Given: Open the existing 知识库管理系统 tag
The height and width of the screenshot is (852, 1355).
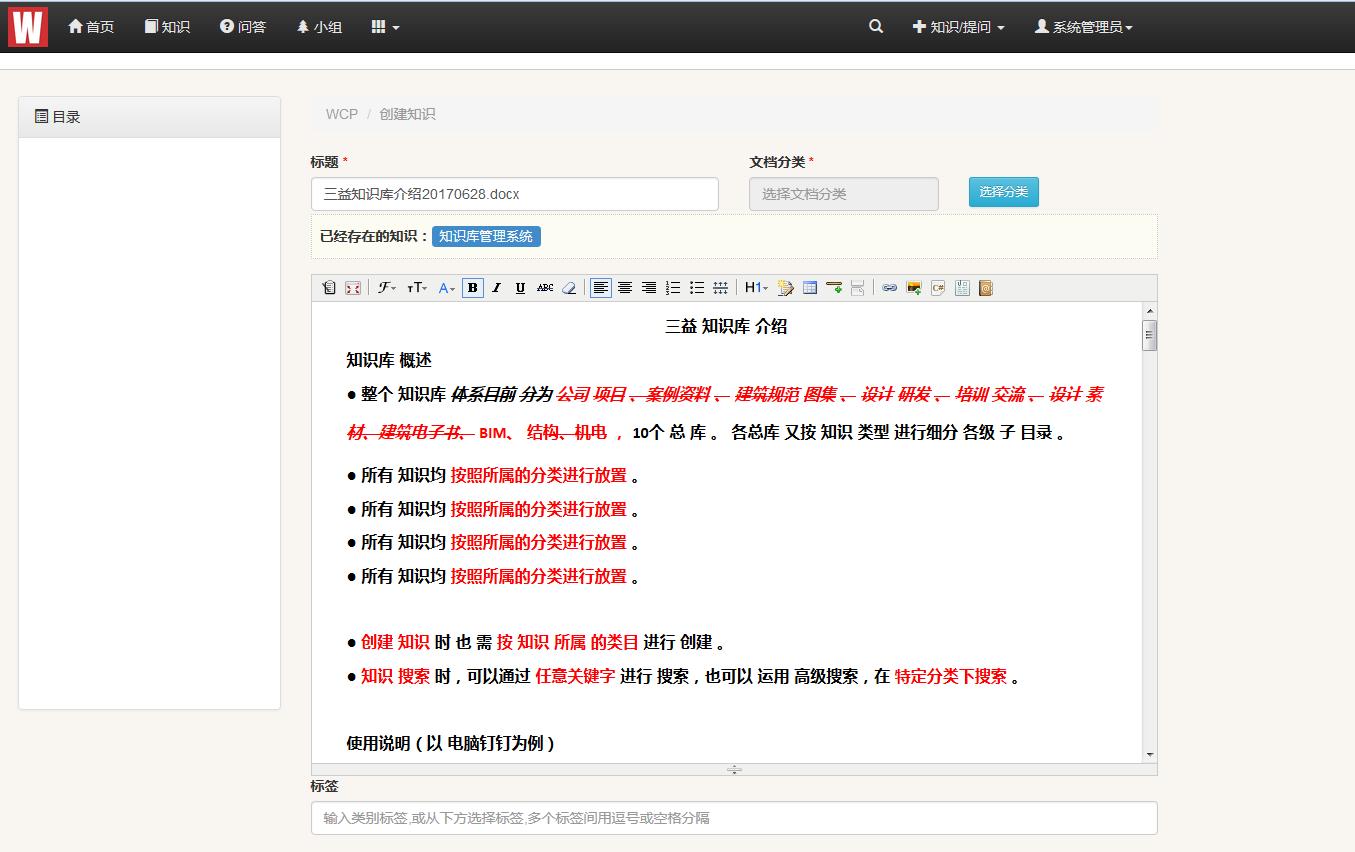Looking at the screenshot, I should click(x=486, y=236).
